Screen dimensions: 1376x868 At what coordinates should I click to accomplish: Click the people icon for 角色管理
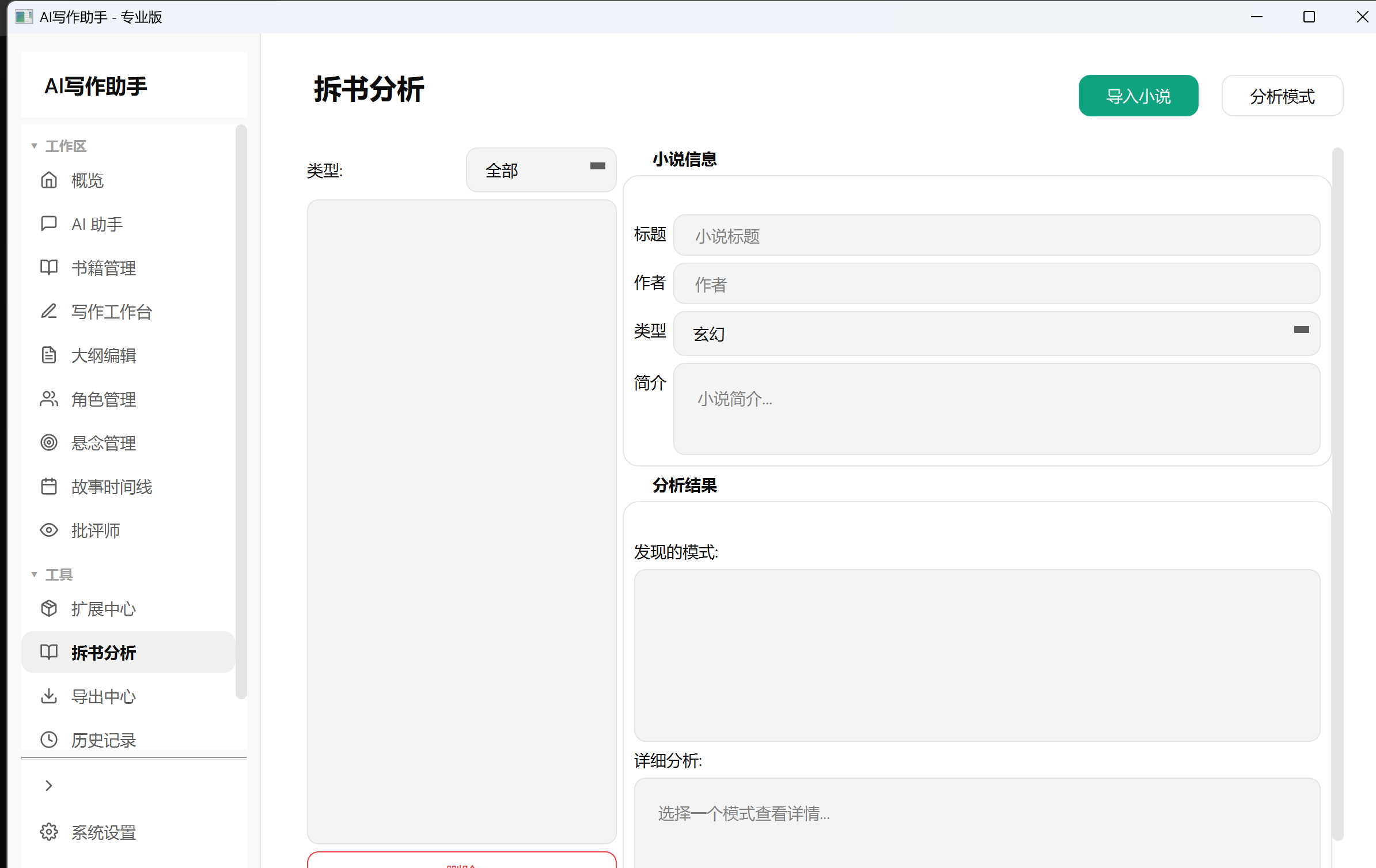49,399
